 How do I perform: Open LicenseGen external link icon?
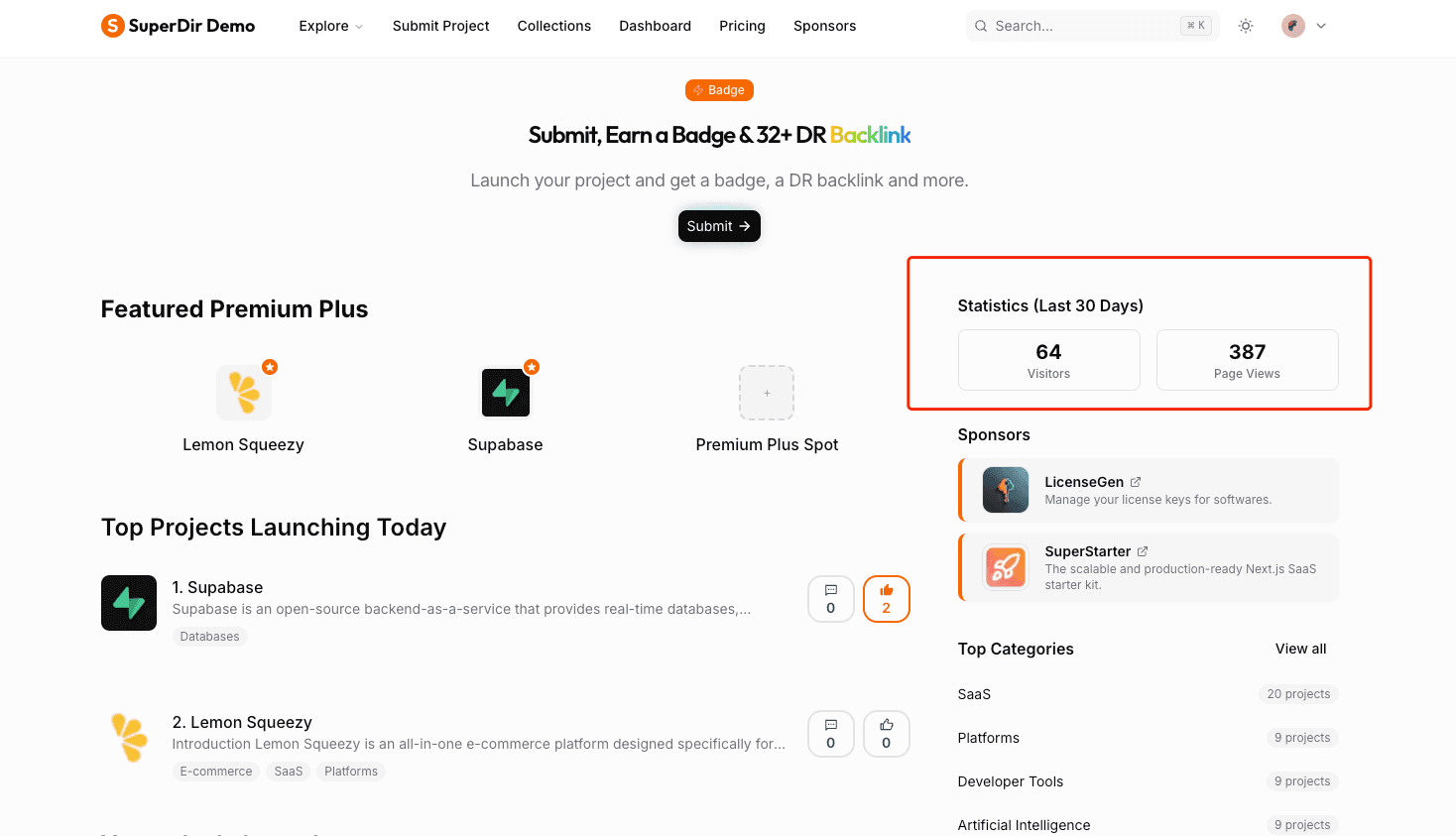coord(1136,482)
